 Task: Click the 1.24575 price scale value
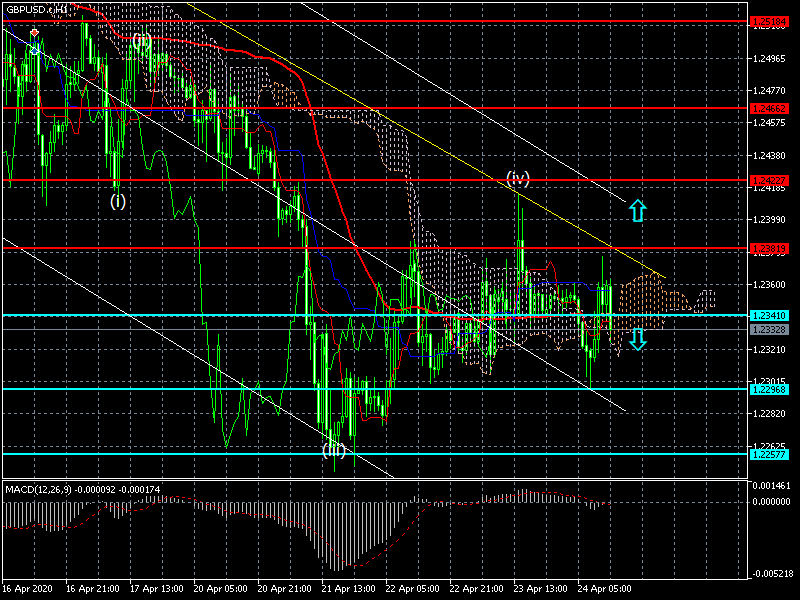click(x=769, y=123)
